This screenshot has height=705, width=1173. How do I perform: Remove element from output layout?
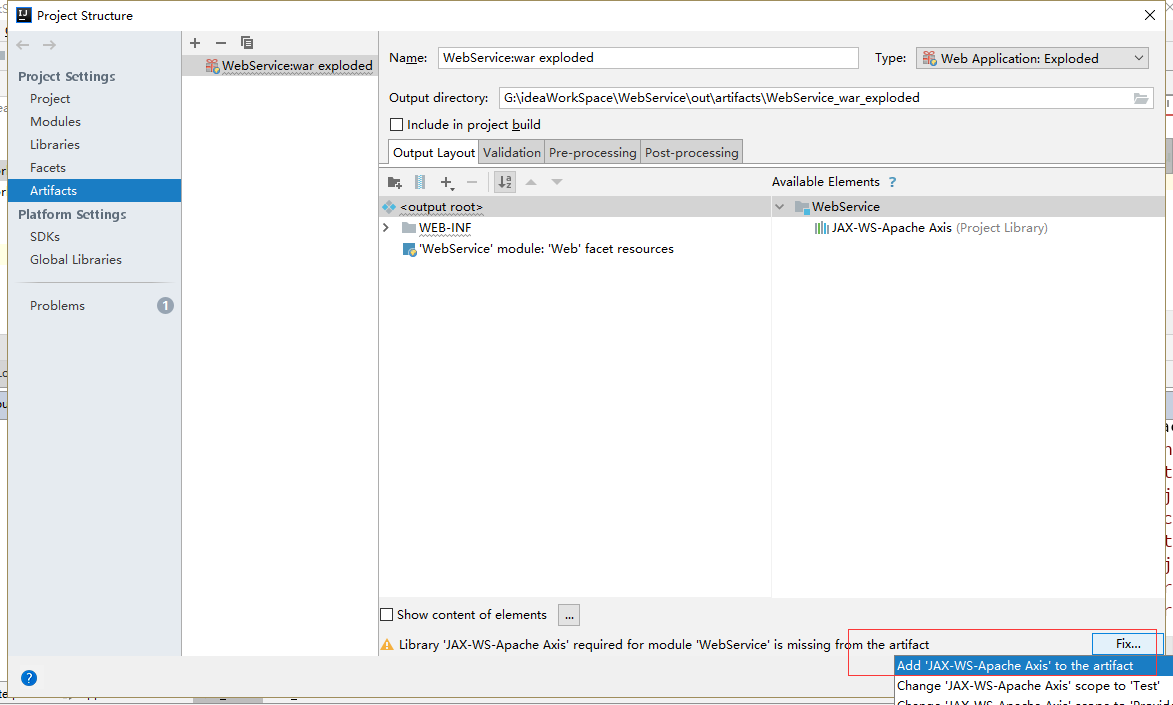coord(472,182)
